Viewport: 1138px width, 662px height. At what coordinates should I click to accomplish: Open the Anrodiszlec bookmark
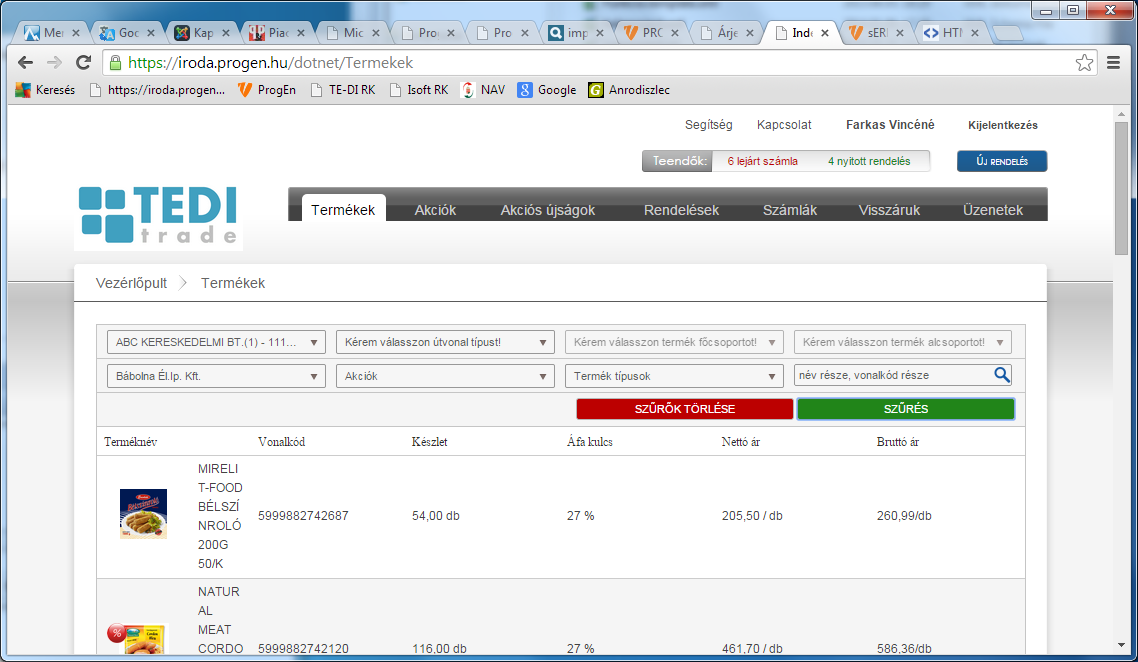[629, 90]
